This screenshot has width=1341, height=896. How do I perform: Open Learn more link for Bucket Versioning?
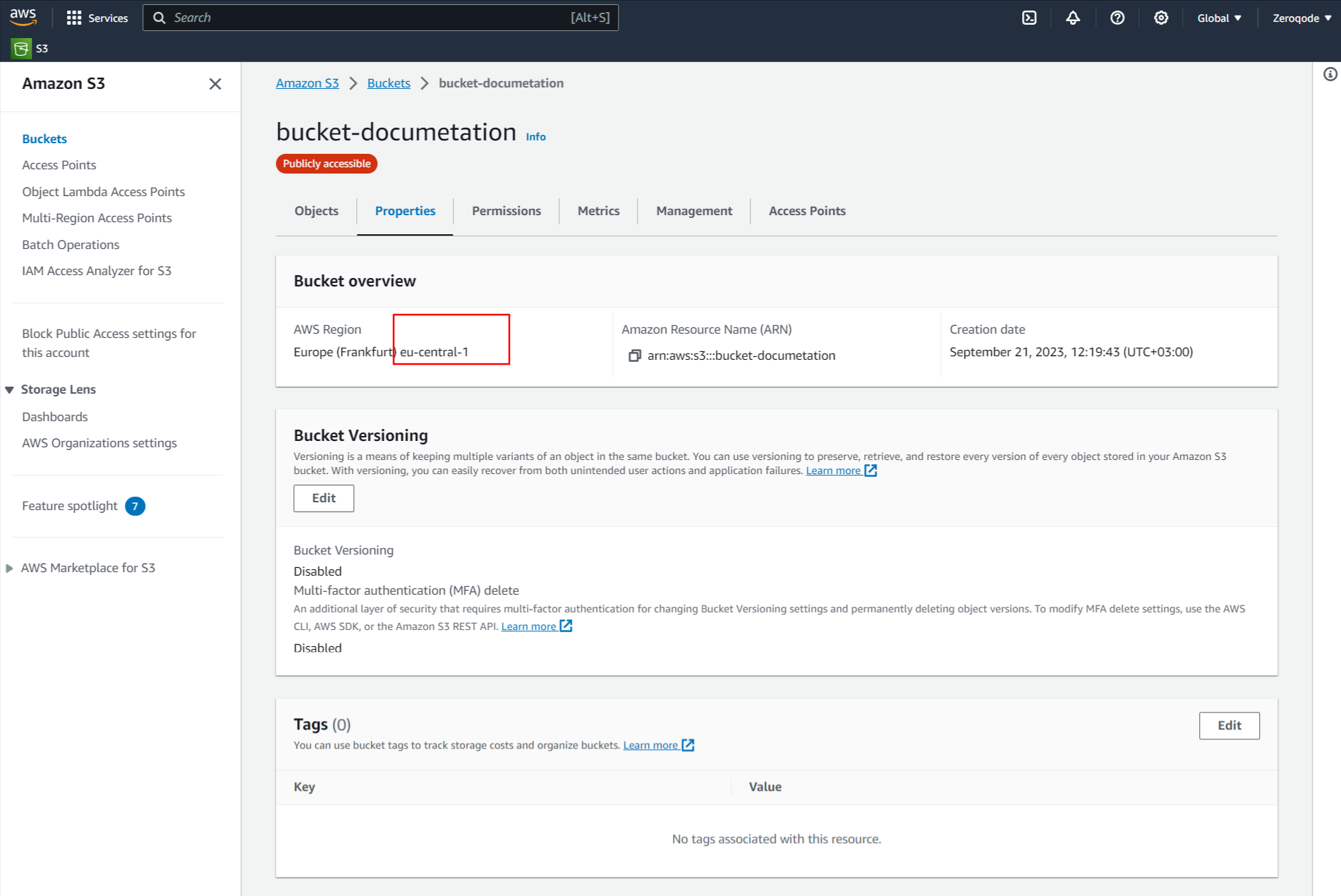click(x=833, y=471)
